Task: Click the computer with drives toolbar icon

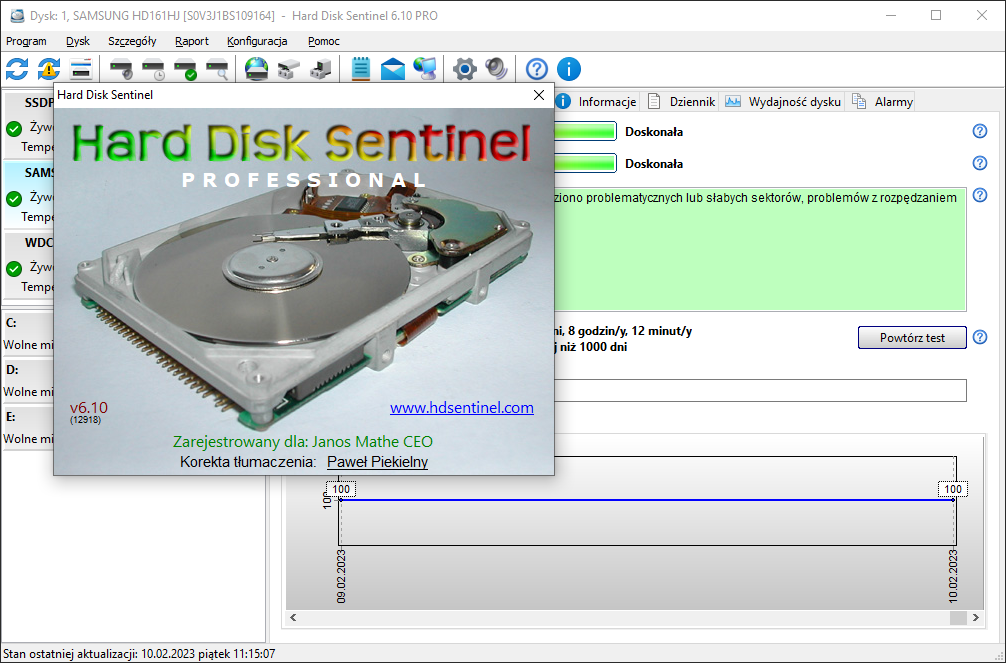Action: (x=320, y=69)
